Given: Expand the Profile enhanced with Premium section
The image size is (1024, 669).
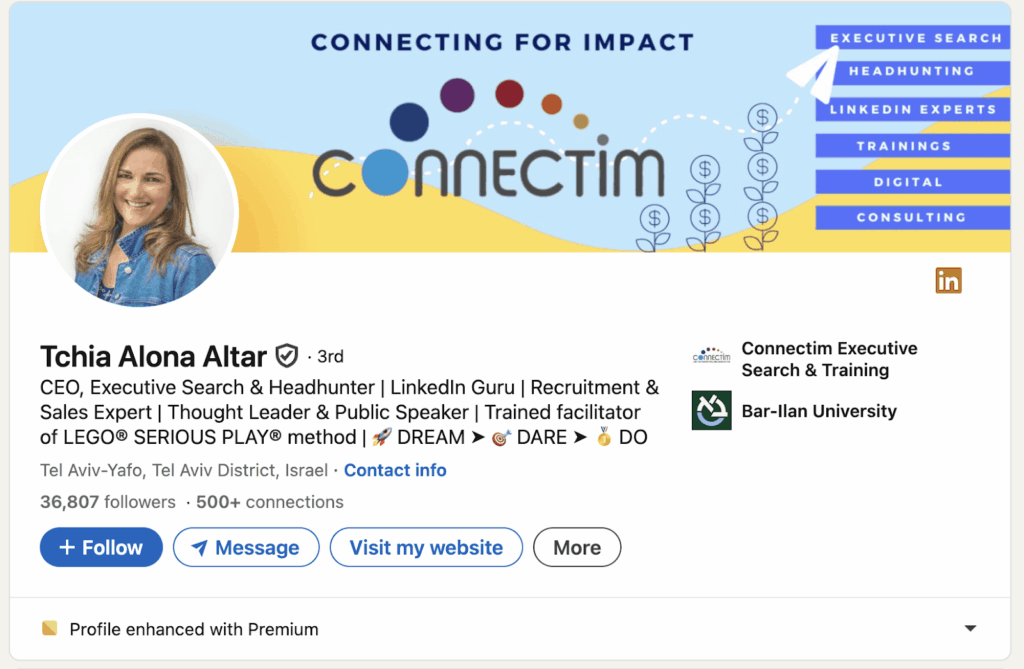Looking at the screenshot, I should click(x=969, y=629).
